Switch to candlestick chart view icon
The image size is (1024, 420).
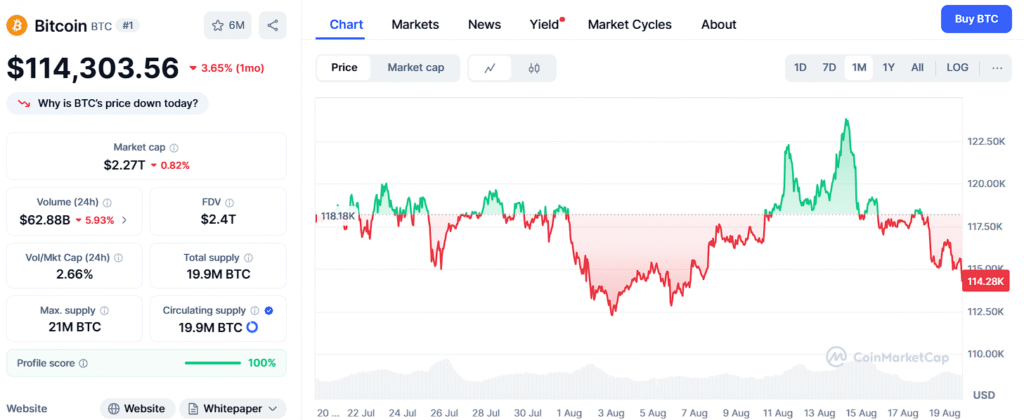[x=534, y=68]
